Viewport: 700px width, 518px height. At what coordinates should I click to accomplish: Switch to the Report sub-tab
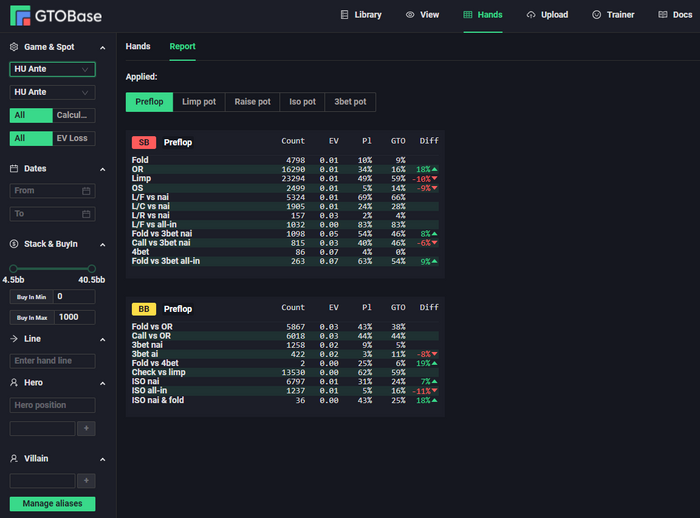tap(182, 46)
